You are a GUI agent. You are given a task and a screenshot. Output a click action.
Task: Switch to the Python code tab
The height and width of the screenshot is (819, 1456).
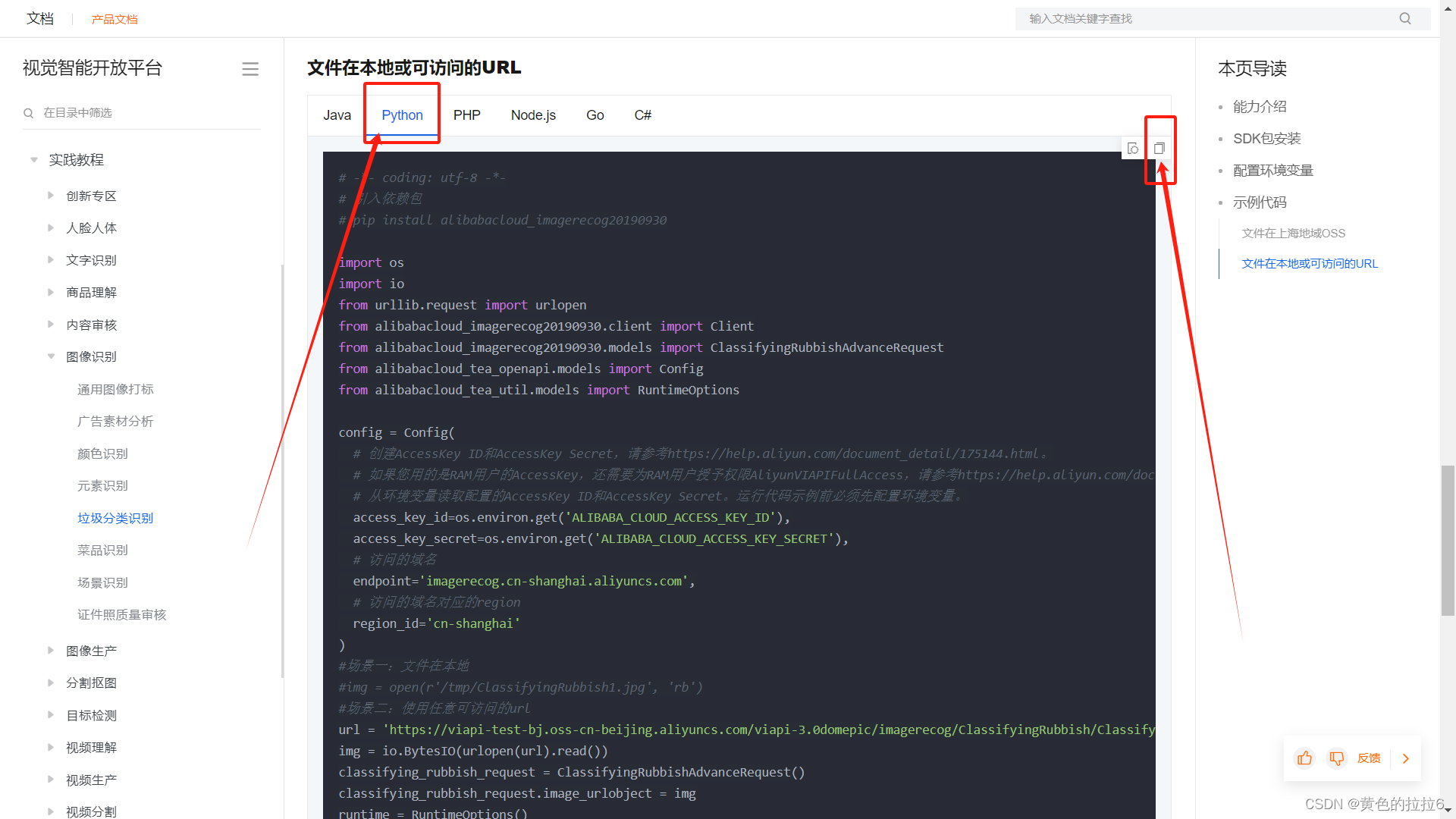pyautogui.click(x=402, y=115)
